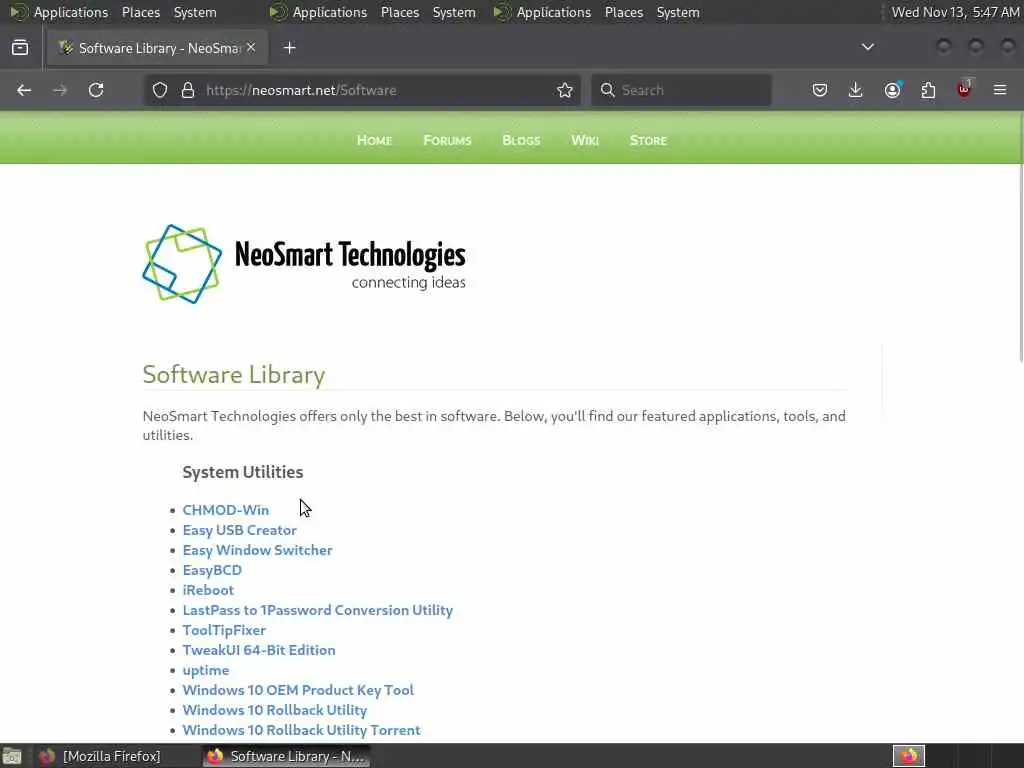Click the clock showing Wed Nov 13
Screen dimensions: 1024x768
955,12
